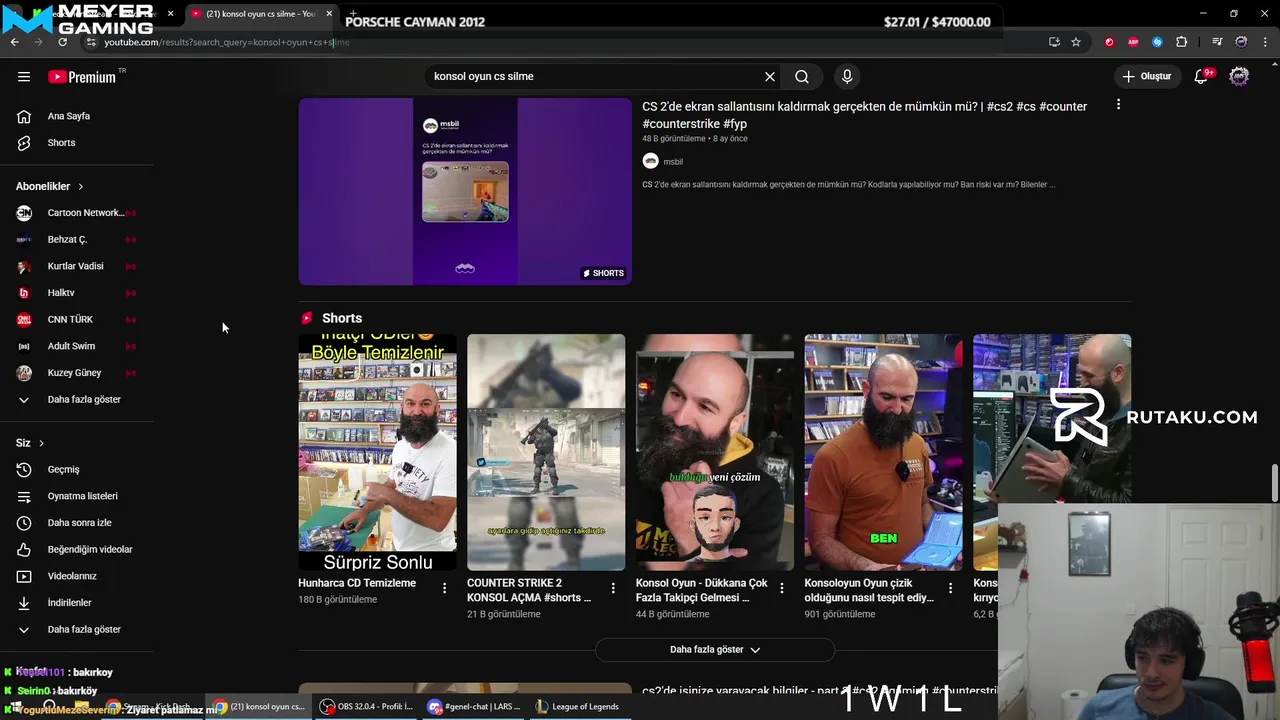This screenshot has width=1280, height=720.
Task: Expand Shorts shelf with Daha fazla göster
Action: (x=715, y=649)
